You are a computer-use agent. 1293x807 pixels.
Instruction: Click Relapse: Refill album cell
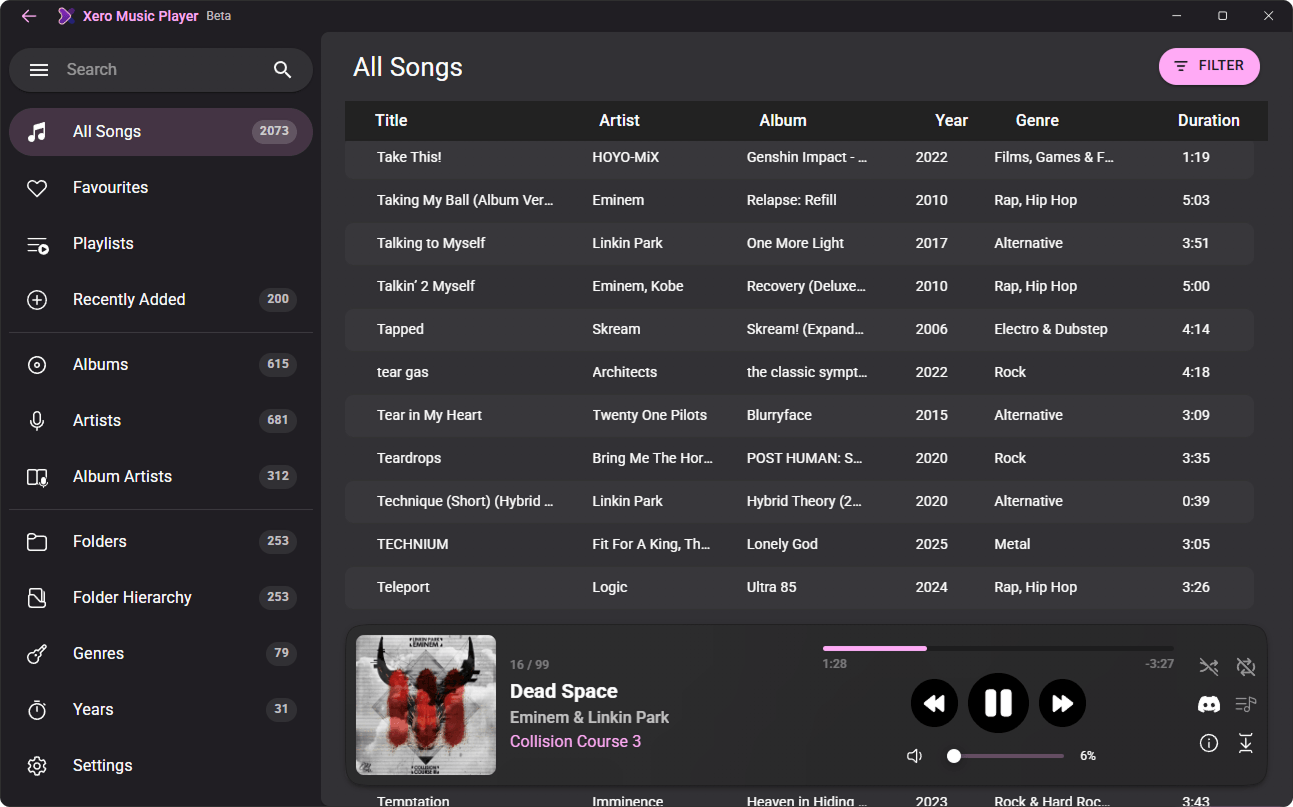(791, 200)
